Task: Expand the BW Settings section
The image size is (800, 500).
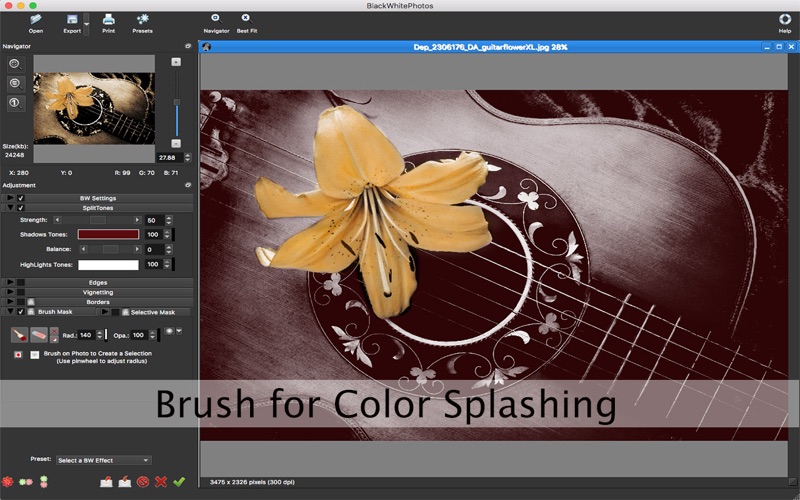Action: coord(10,198)
